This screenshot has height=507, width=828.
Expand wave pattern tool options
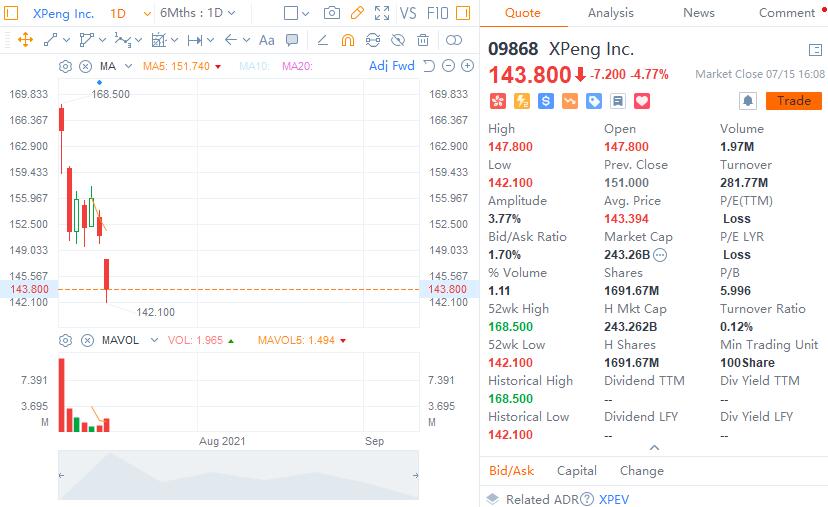(x=138, y=40)
